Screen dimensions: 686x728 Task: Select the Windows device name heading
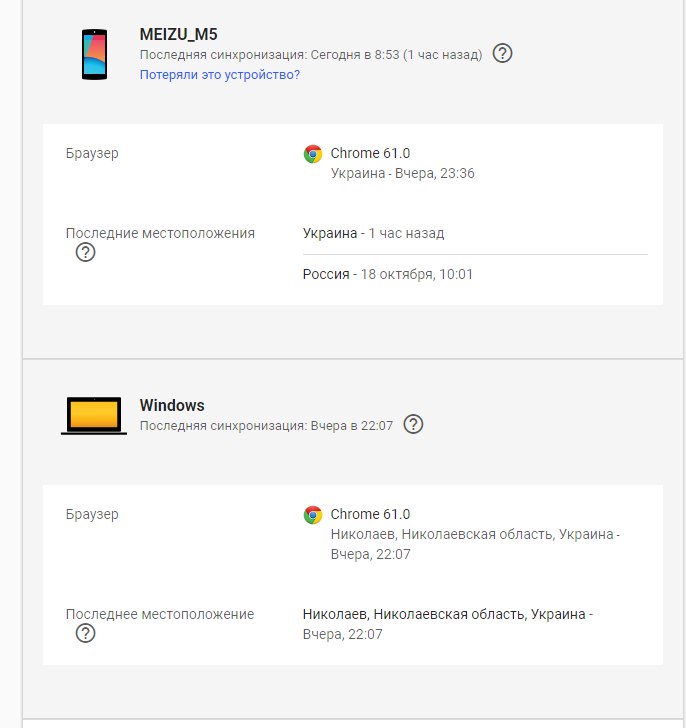click(172, 405)
